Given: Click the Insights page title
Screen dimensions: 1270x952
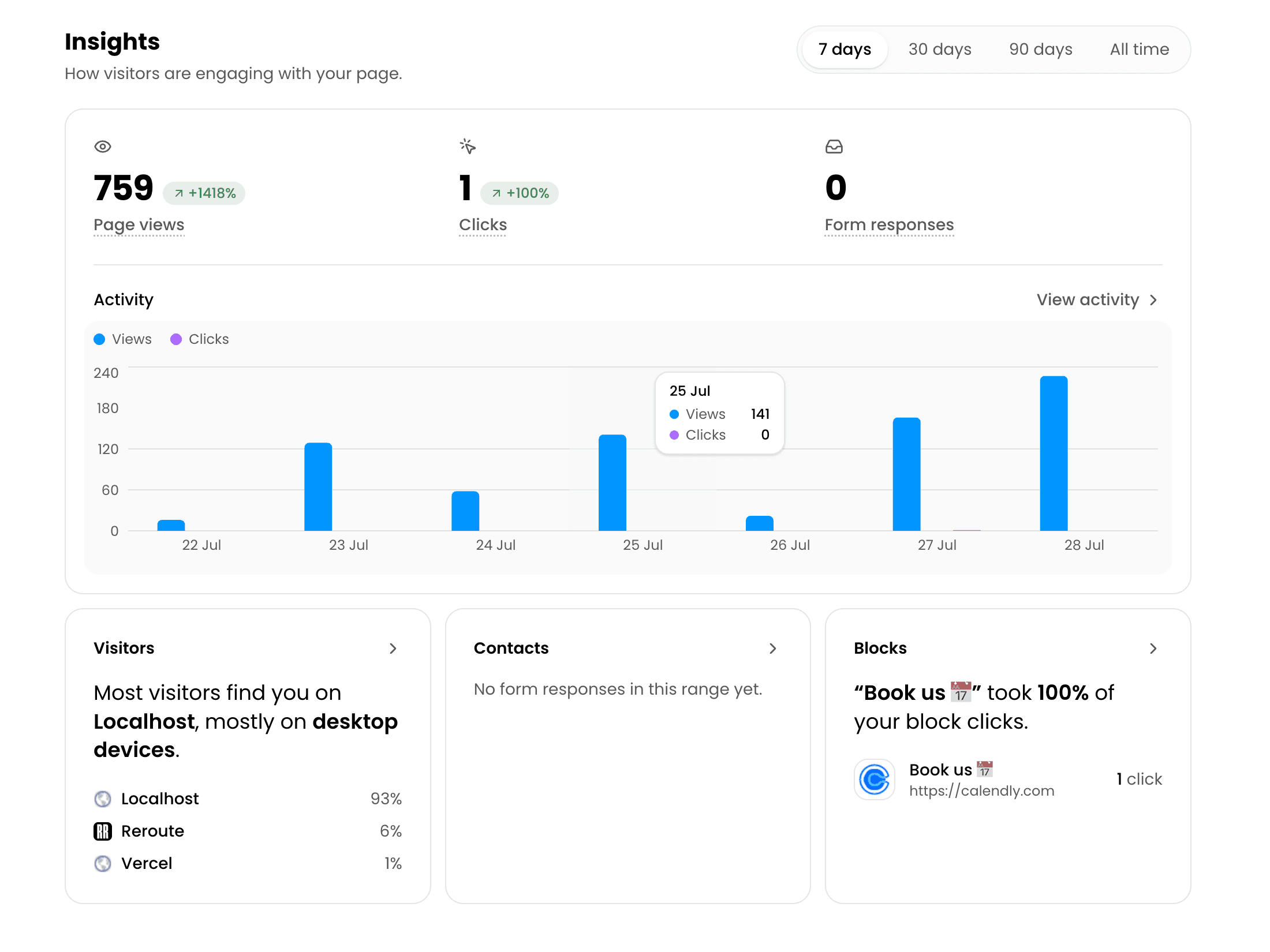Looking at the screenshot, I should [112, 42].
